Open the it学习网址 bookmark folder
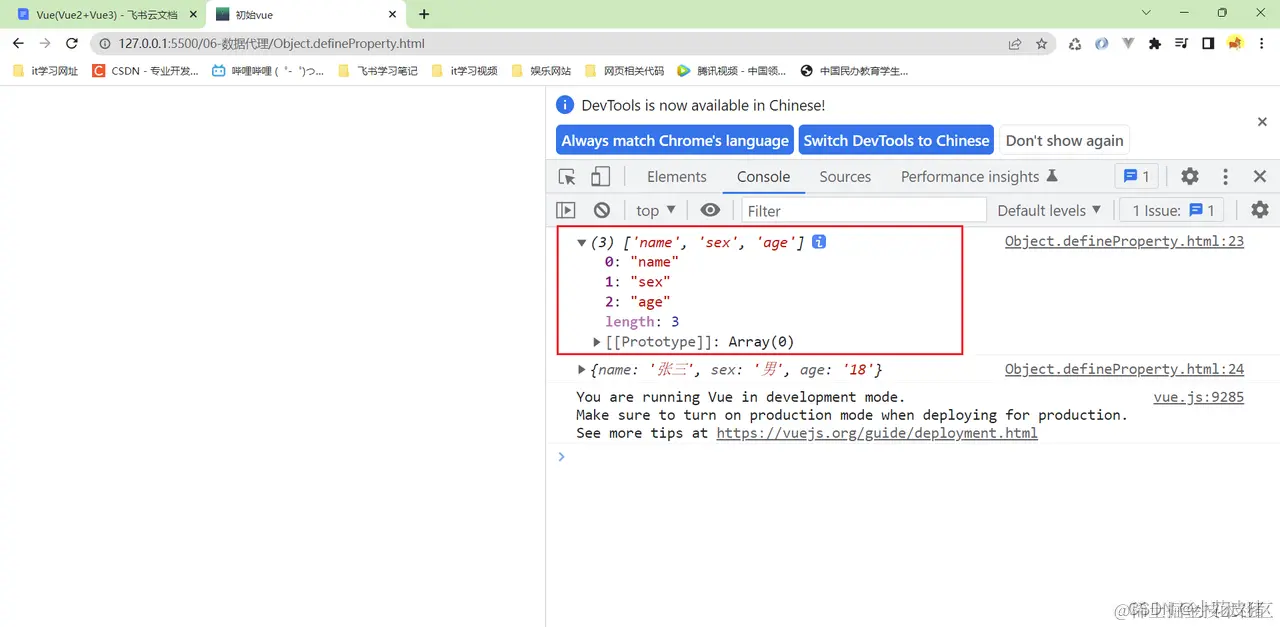Viewport: 1280px width, 627px height. click(x=47, y=71)
